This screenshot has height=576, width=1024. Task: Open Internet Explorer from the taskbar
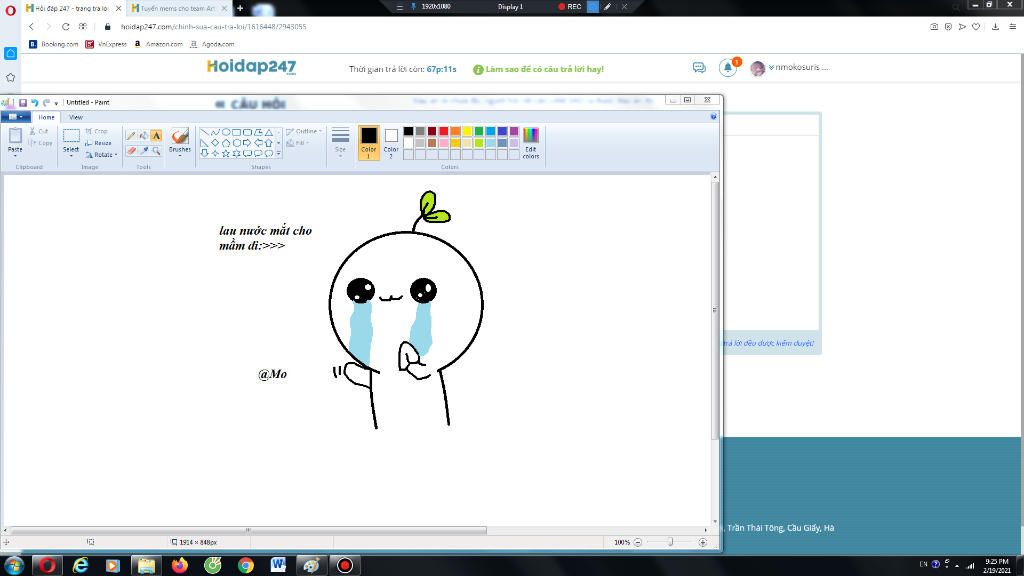pos(80,565)
